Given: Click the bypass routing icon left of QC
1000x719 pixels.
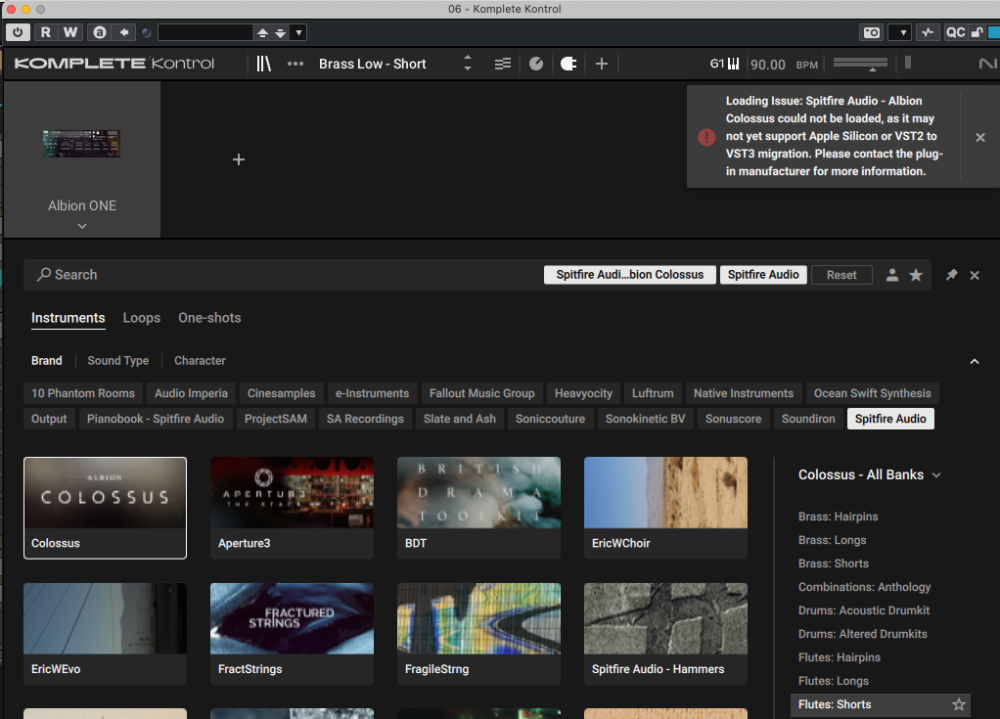Looking at the screenshot, I should (927, 33).
